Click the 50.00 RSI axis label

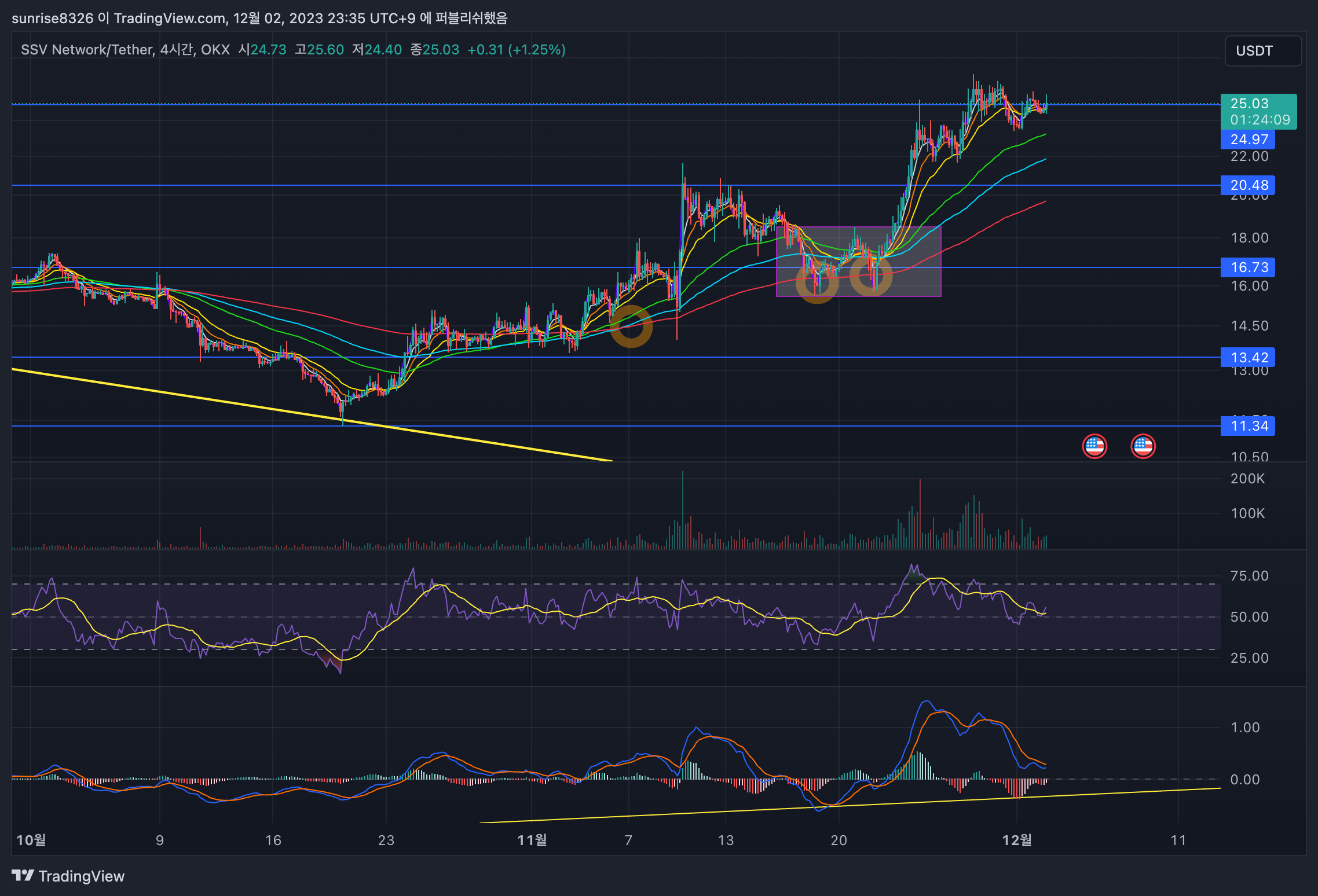point(1249,617)
